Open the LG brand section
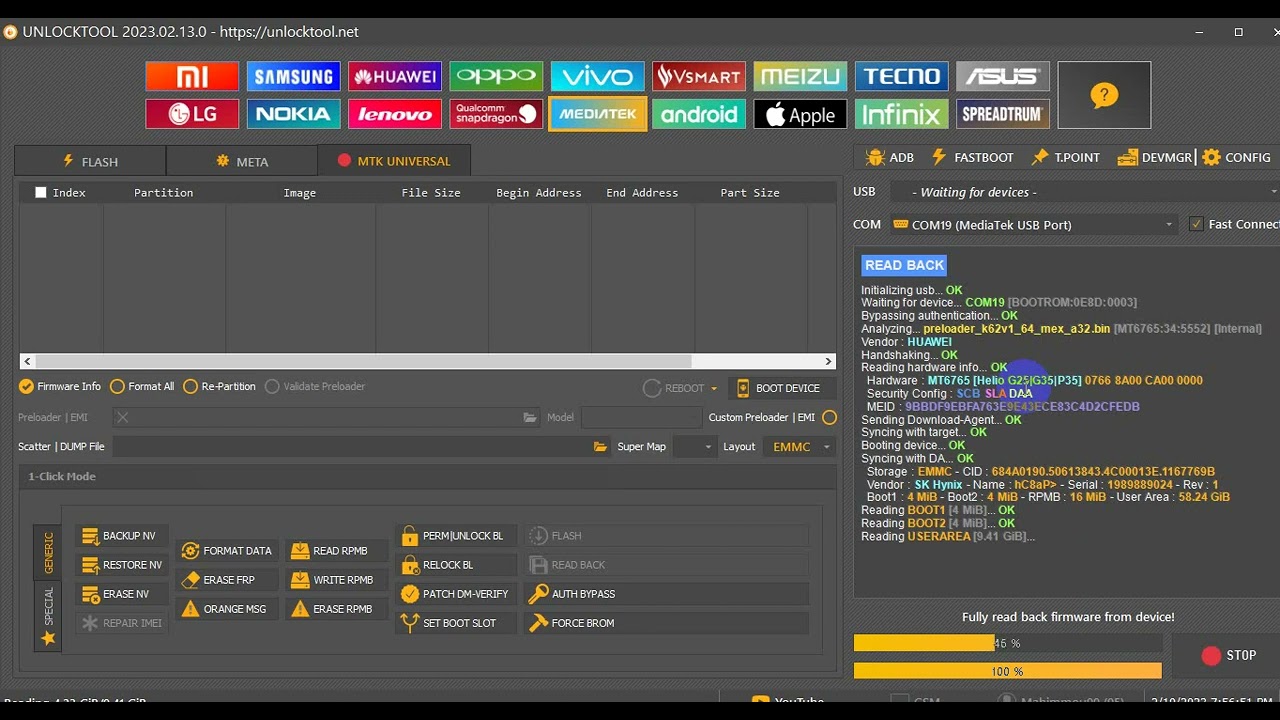The image size is (1280, 720). point(192,114)
